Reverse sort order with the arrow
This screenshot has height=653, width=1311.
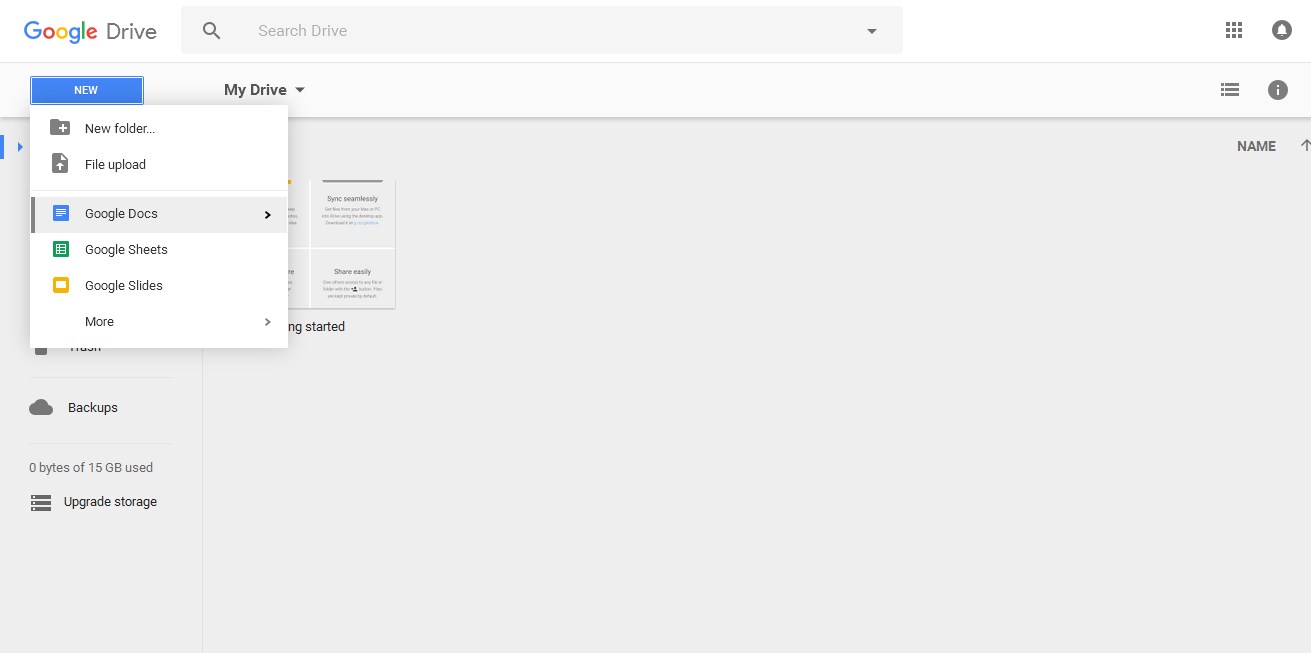pyautogui.click(x=1305, y=146)
